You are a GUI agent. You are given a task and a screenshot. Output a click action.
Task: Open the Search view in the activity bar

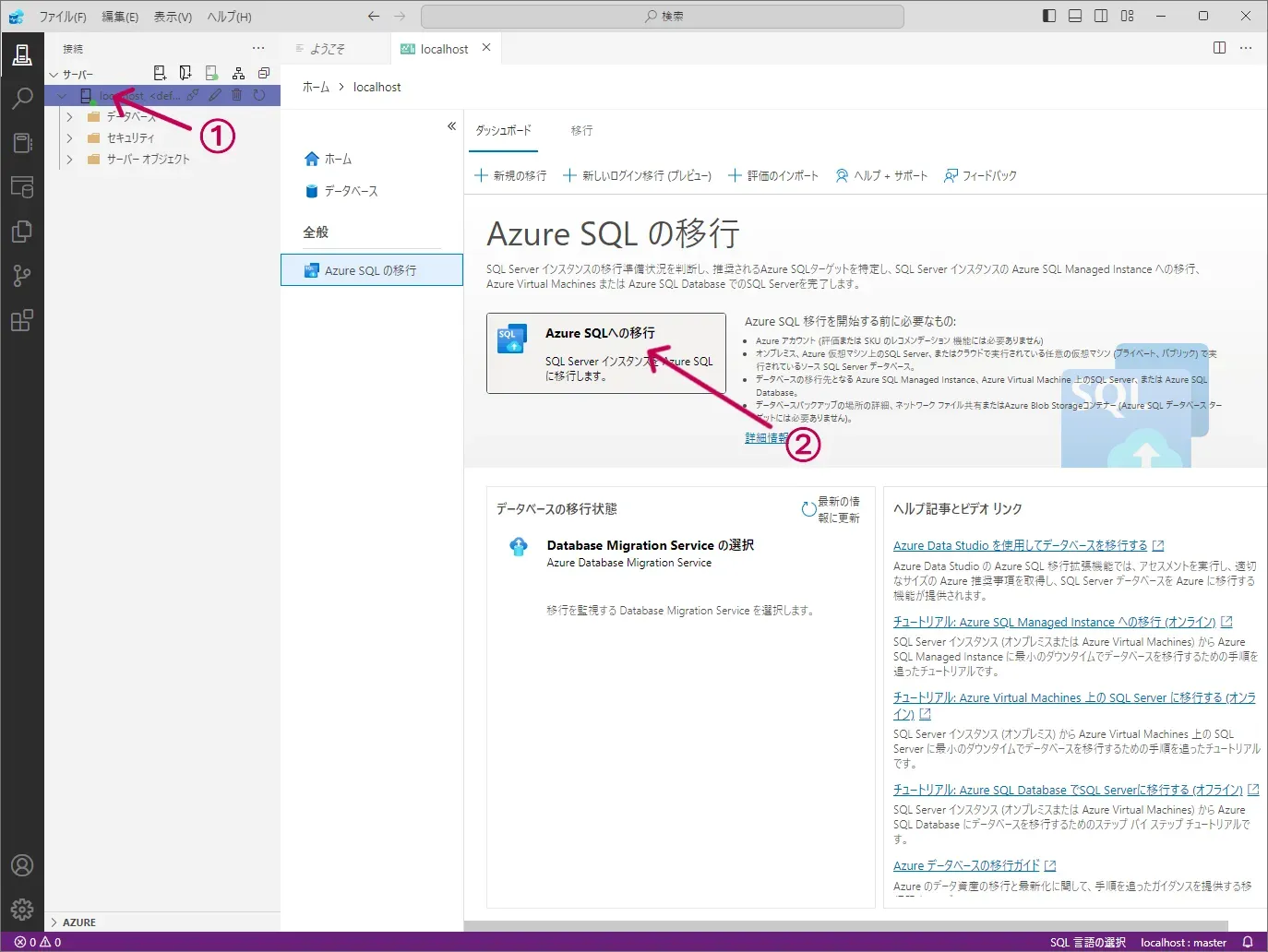tap(22, 99)
